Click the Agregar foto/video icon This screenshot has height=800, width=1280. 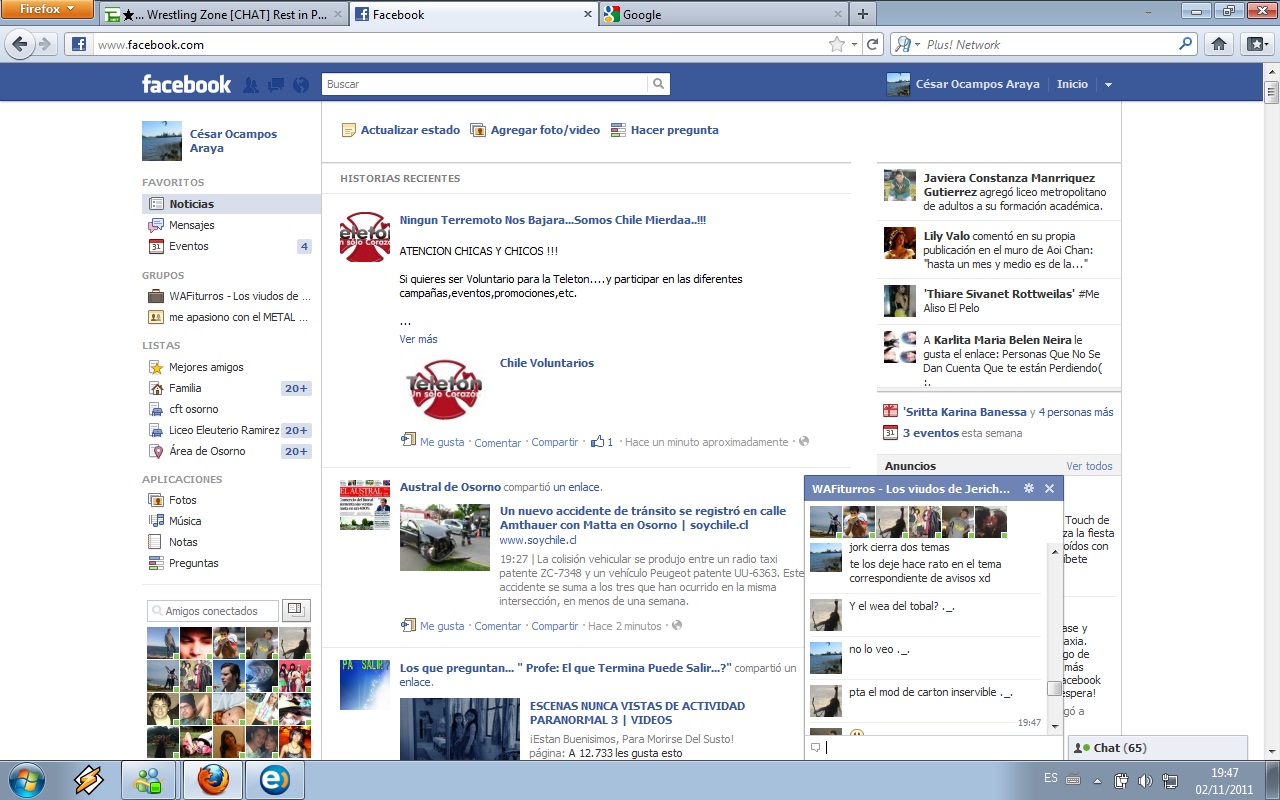[478, 130]
